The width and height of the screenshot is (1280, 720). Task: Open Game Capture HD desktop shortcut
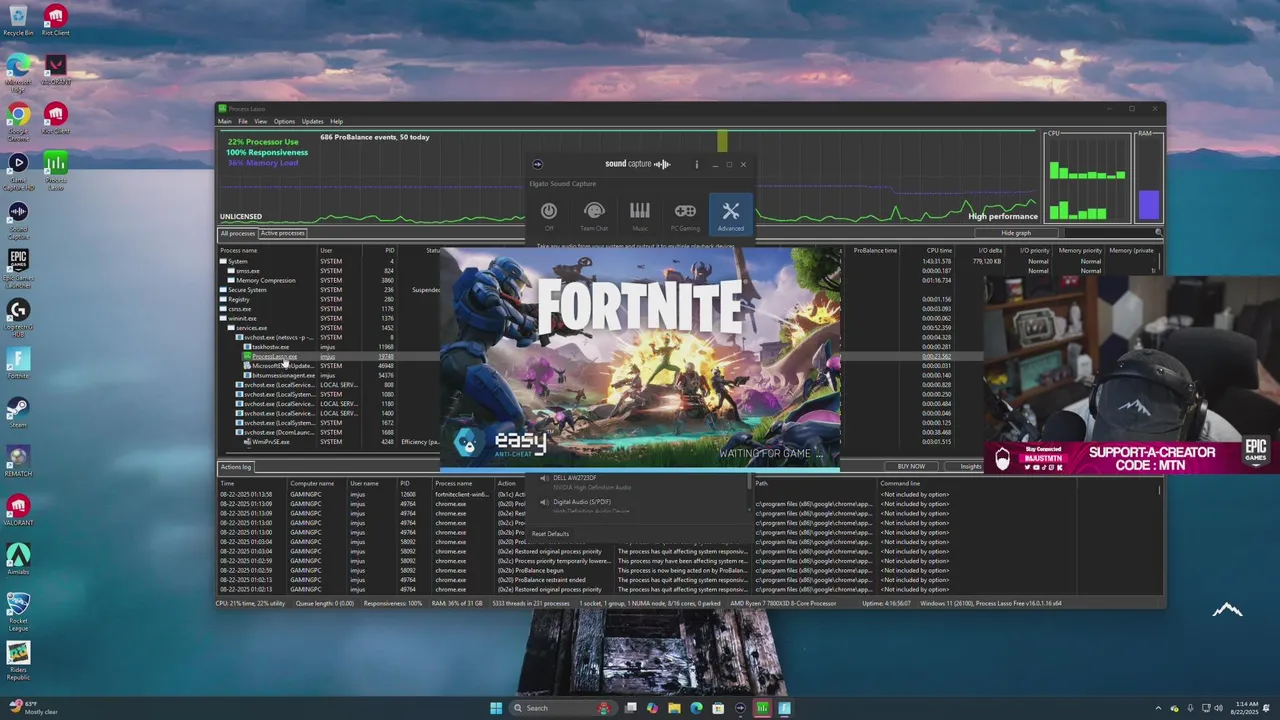pos(18,170)
